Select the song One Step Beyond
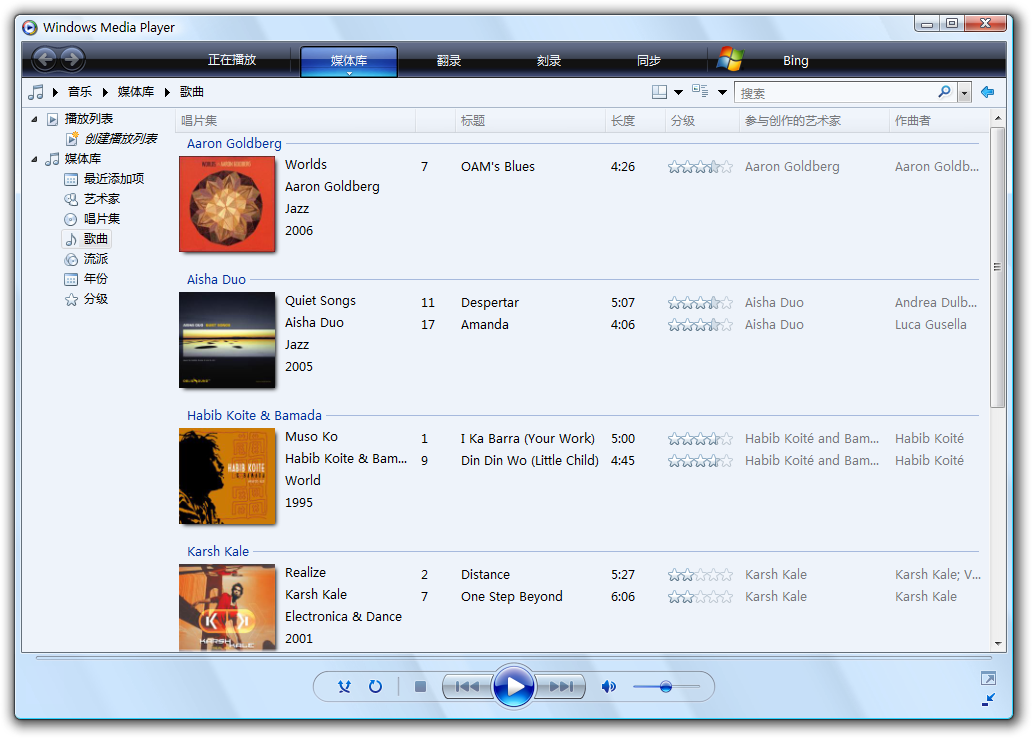1032x738 pixels. (511, 596)
